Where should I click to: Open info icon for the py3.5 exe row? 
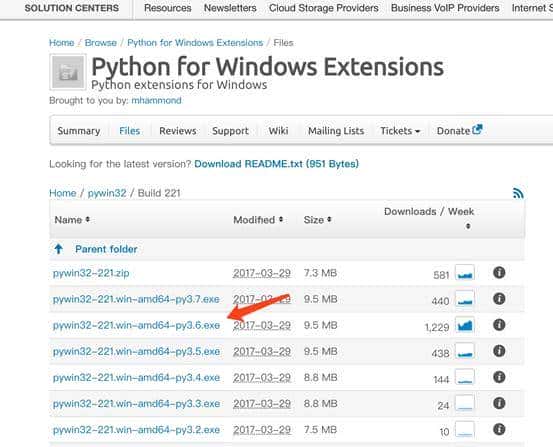point(499,351)
